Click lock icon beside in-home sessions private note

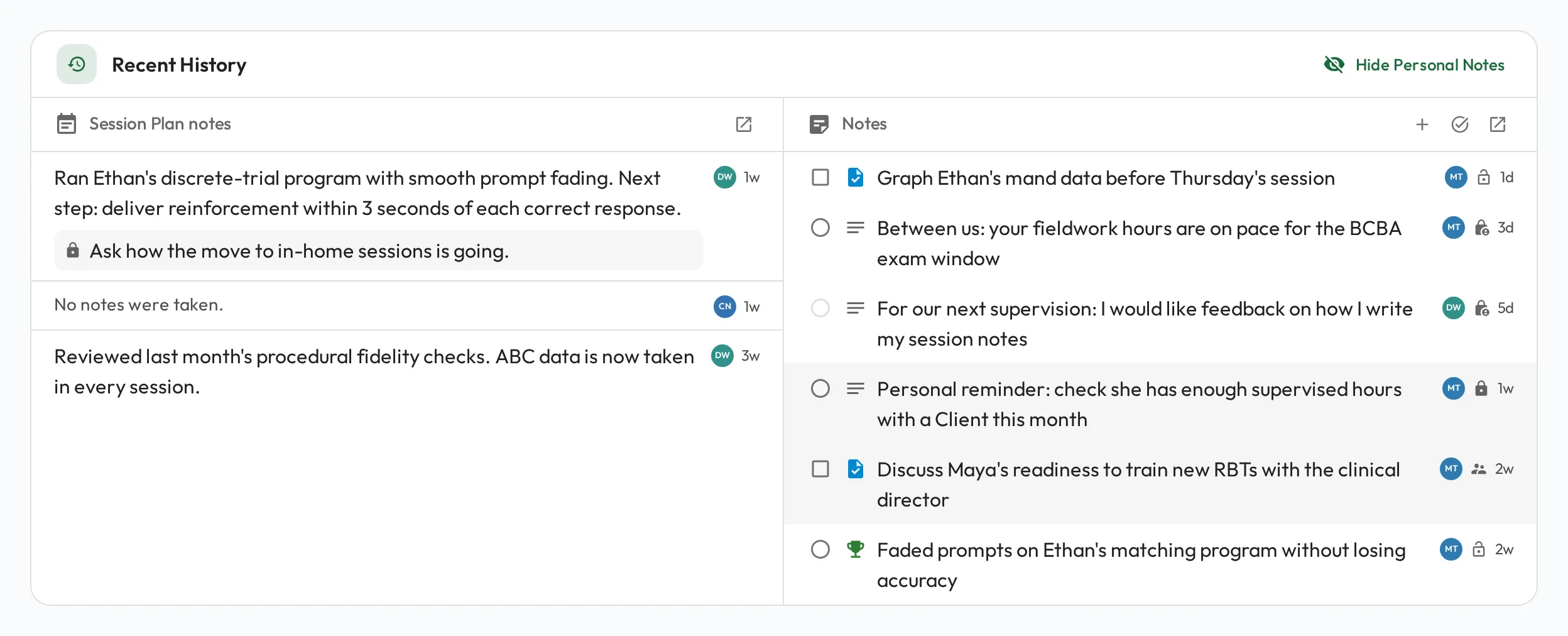click(x=73, y=250)
